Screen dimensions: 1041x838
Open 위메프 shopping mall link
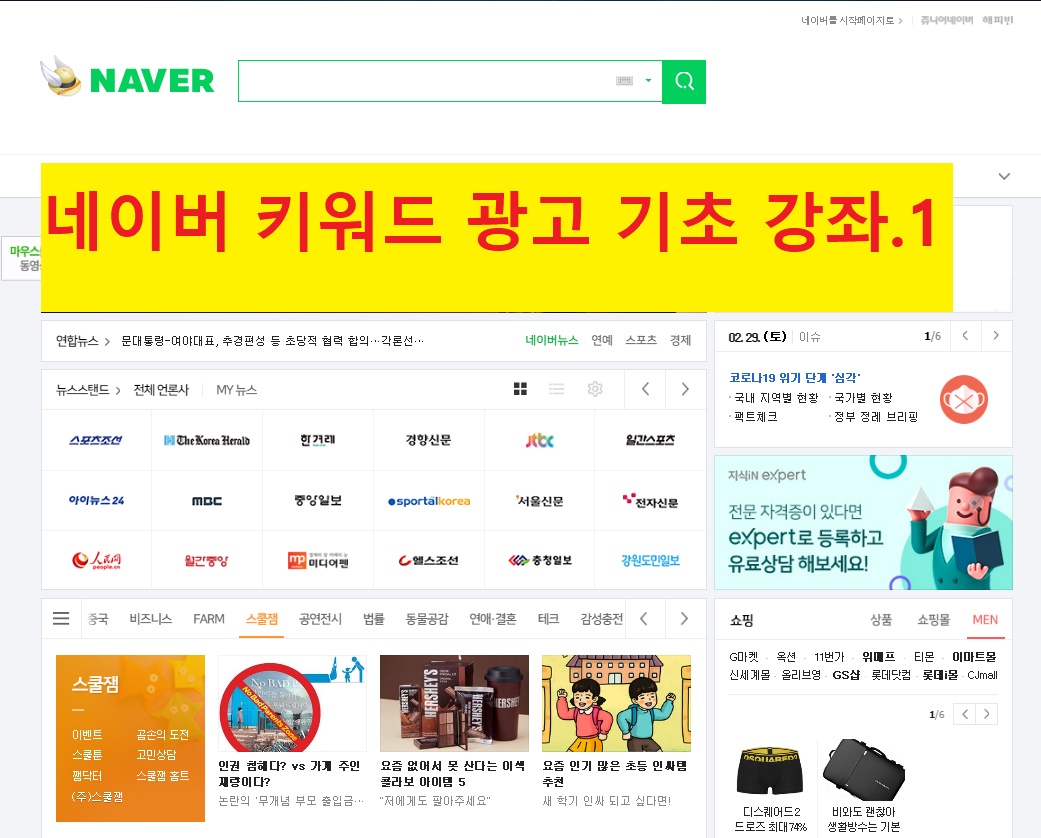coord(878,657)
